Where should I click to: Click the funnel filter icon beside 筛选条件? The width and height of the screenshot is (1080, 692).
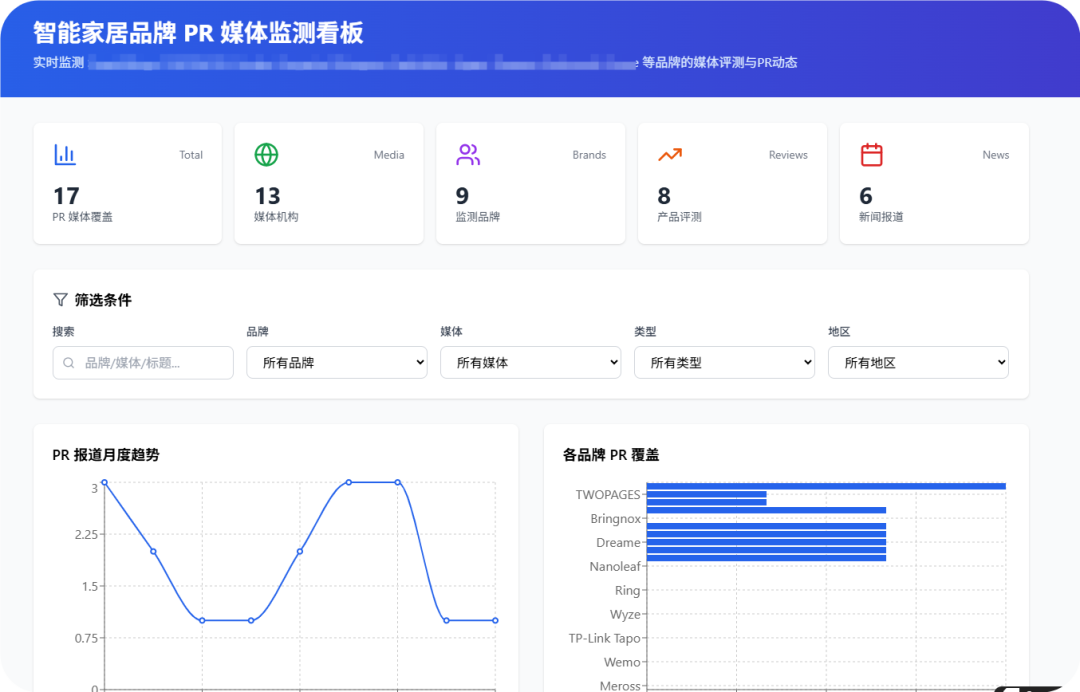pyautogui.click(x=61, y=300)
